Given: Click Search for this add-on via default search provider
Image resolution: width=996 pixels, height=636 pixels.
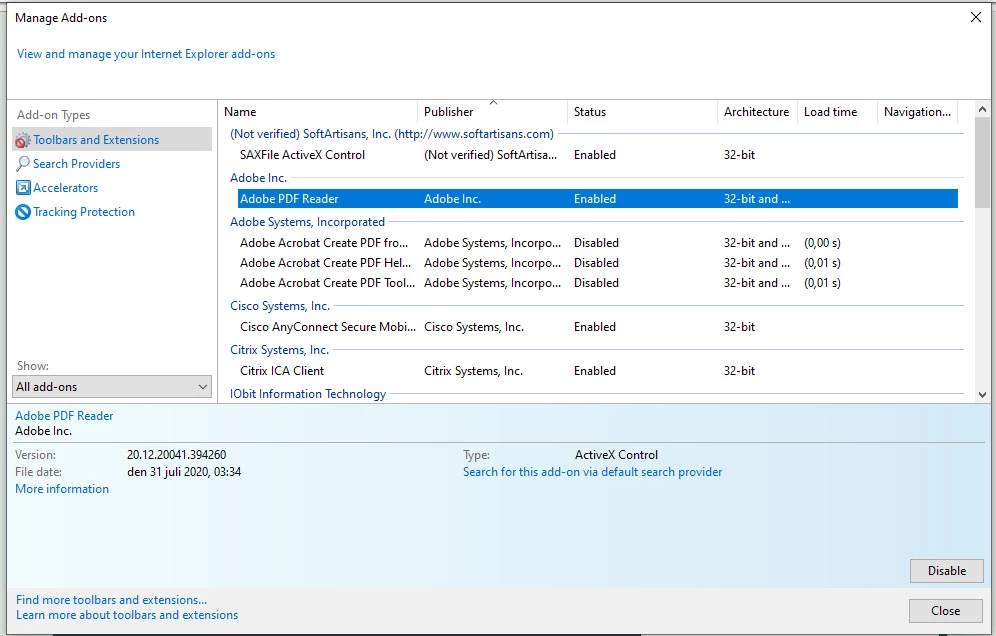Looking at the screenshot, I should (x=593, y=472).
